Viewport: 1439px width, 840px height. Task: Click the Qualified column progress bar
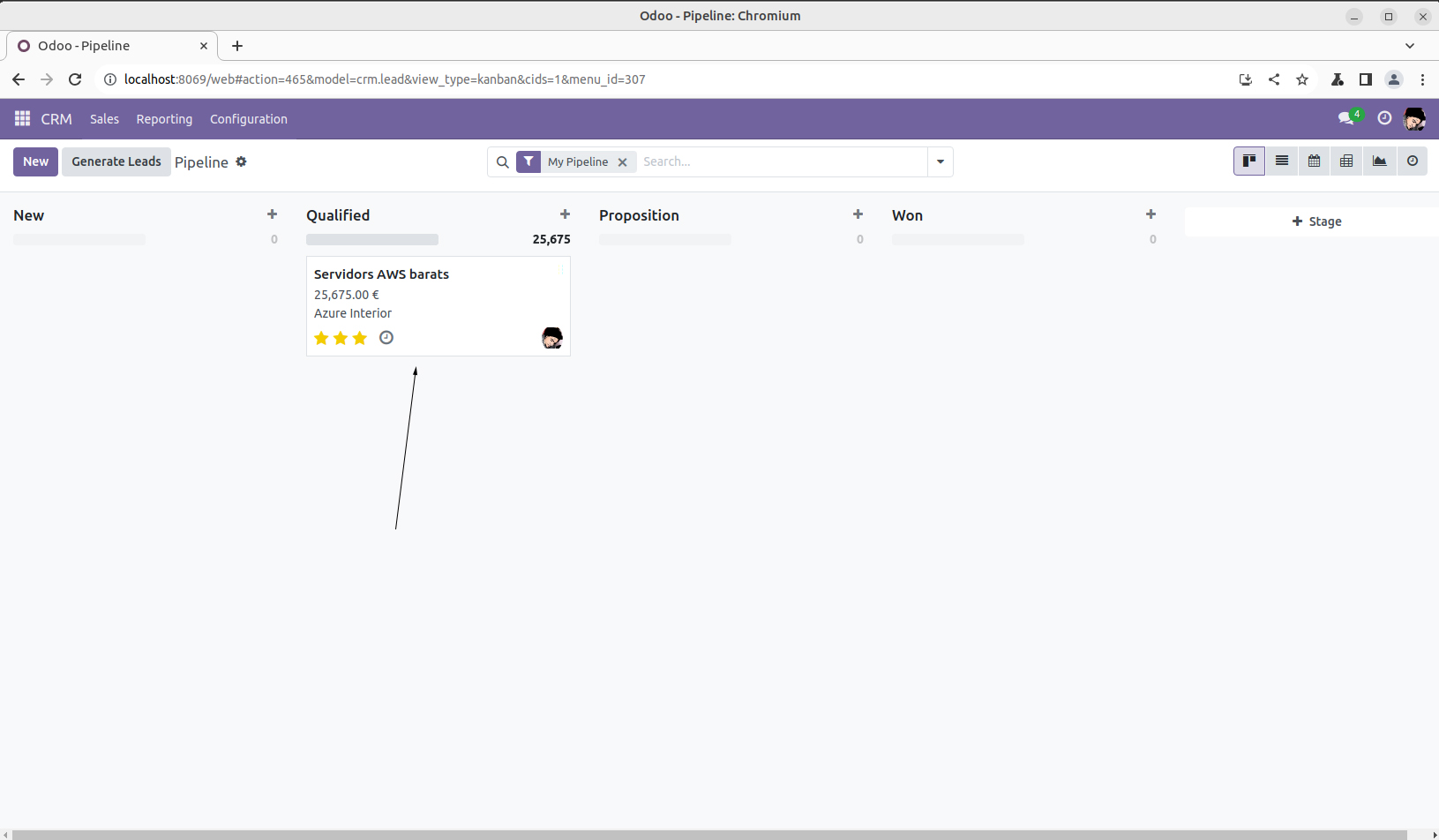click(372, 239)
